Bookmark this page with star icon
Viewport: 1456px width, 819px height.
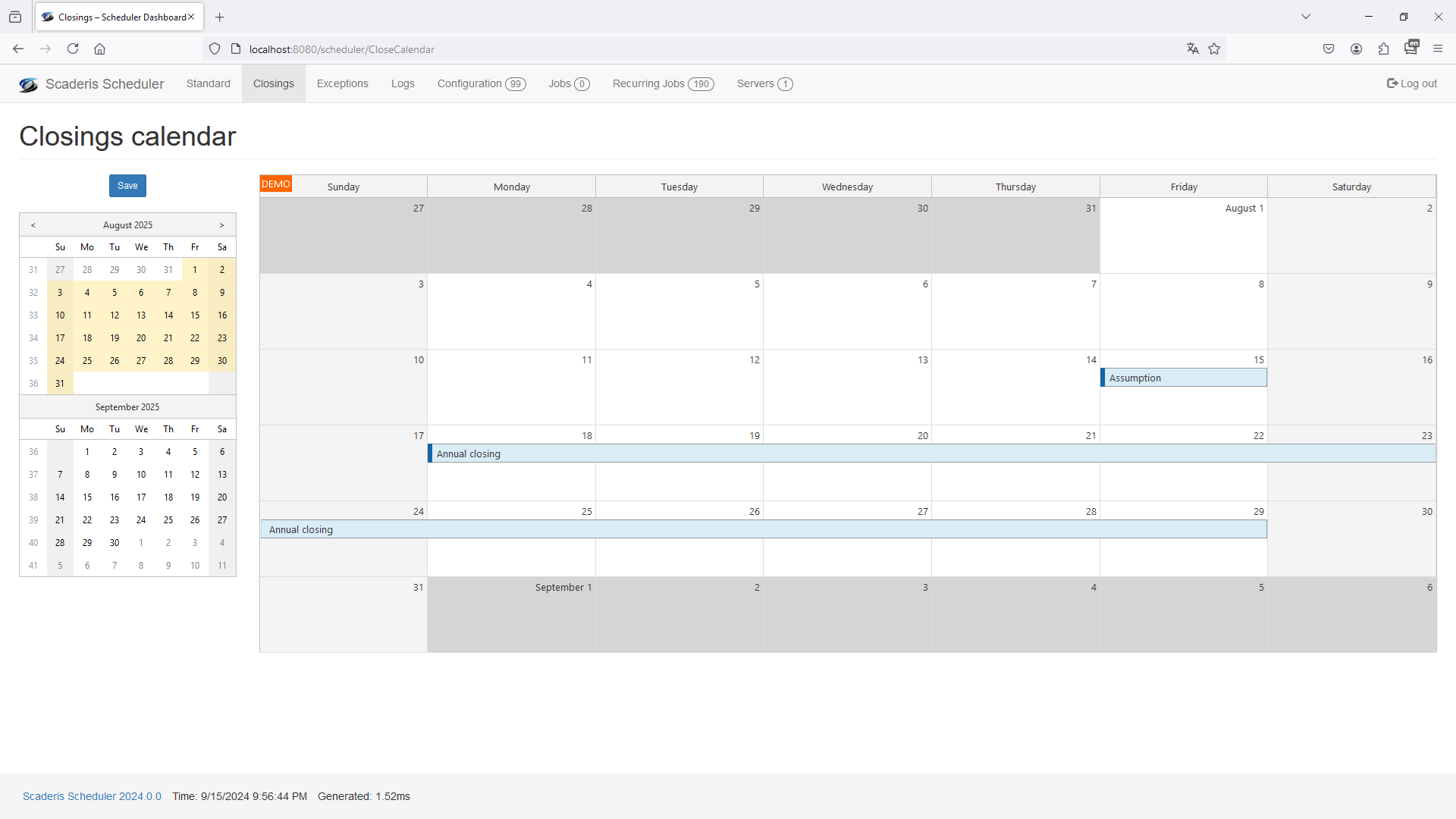(x=1214, y=49)
